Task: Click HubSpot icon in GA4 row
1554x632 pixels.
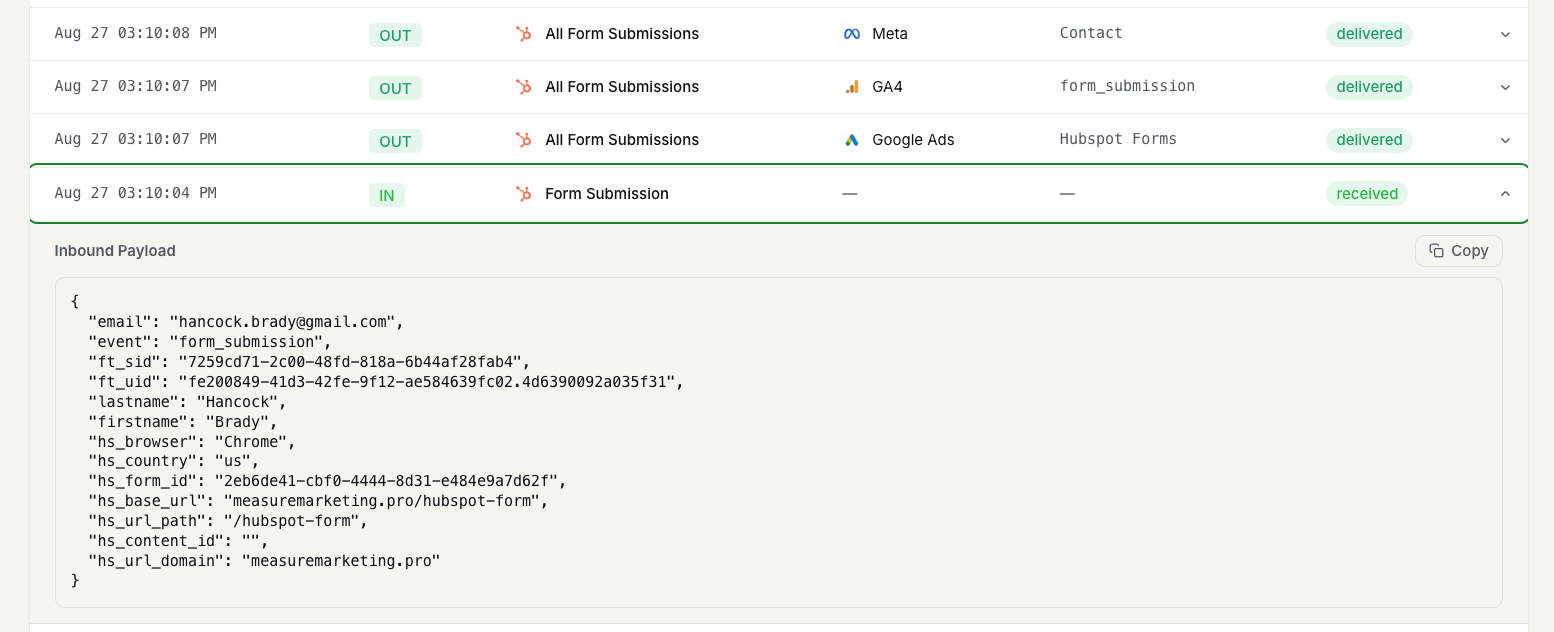Action: point(523,87)
